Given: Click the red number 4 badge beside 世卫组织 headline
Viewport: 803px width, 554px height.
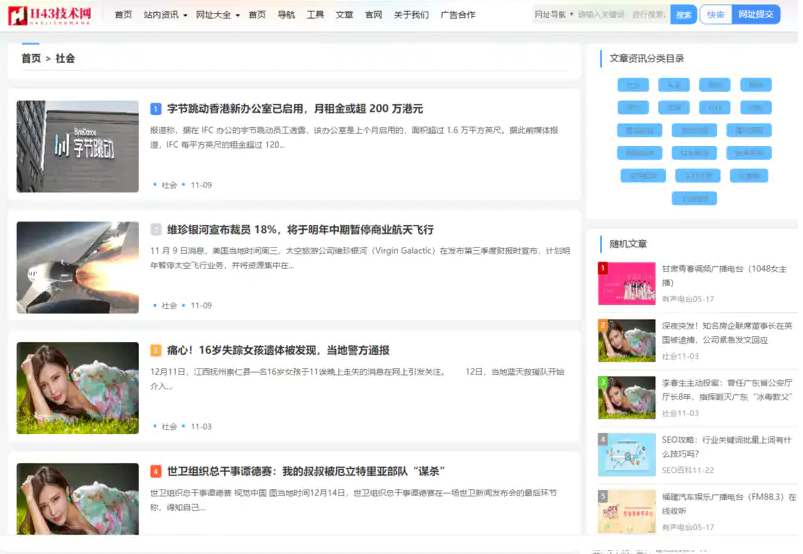Looking at the screenshot, I should pos(156,471).
